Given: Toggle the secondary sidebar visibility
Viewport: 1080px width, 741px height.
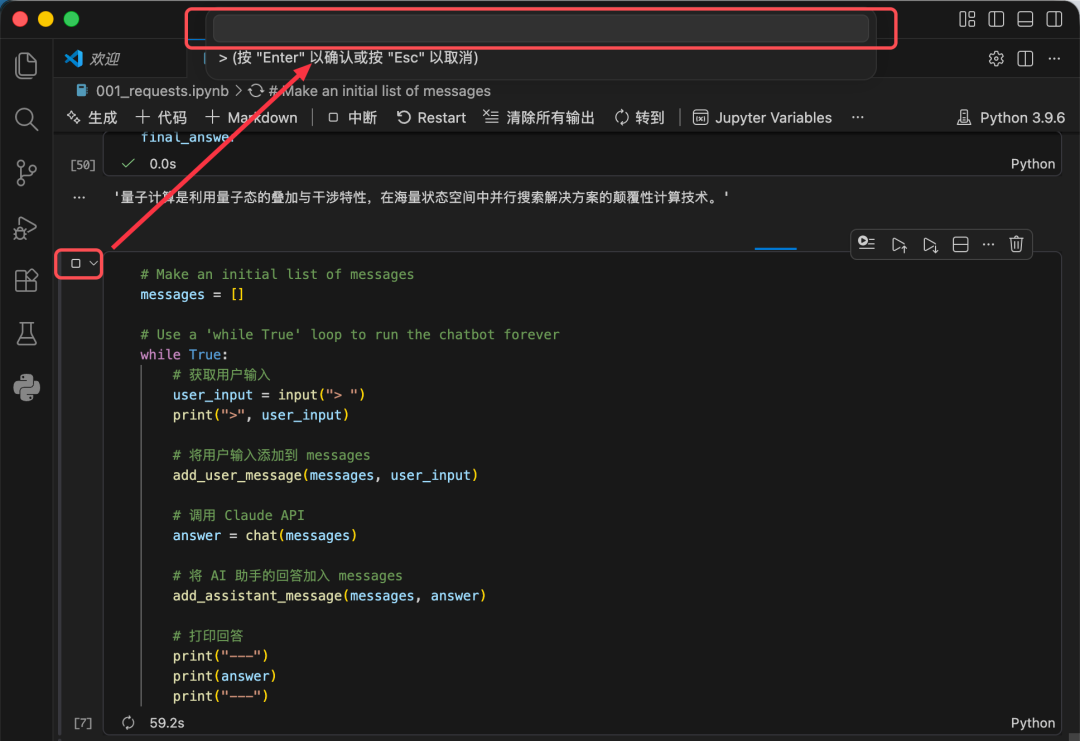Looking at the screenshot, I should pos(1054,19).
